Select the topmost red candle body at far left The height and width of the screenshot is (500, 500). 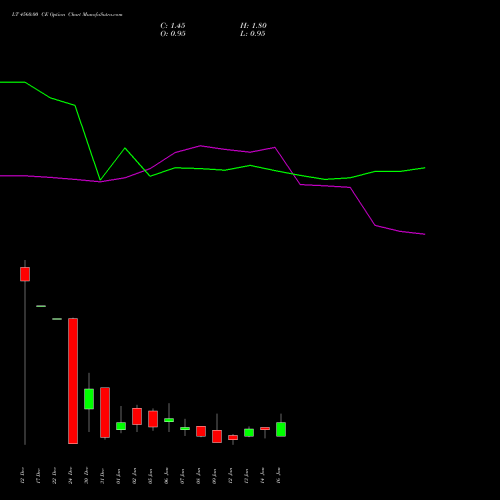click(25, 274)
